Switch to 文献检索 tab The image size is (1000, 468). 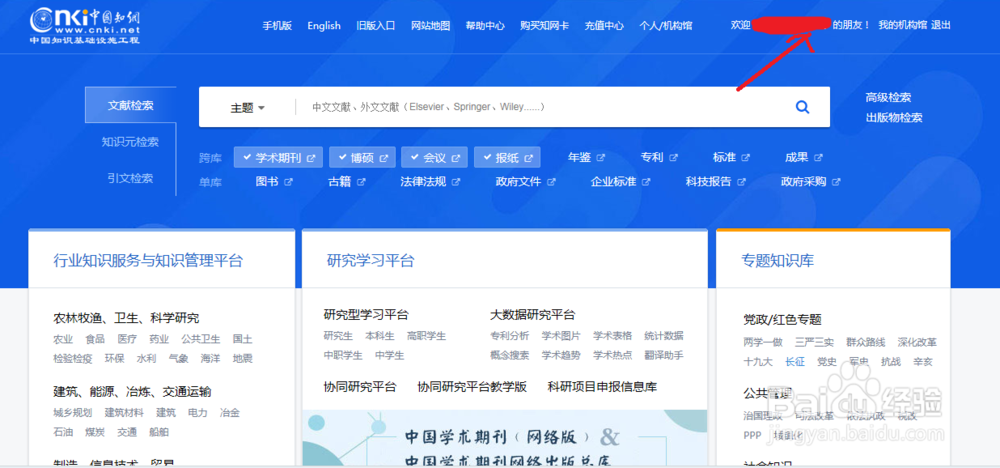click(131, 105)
